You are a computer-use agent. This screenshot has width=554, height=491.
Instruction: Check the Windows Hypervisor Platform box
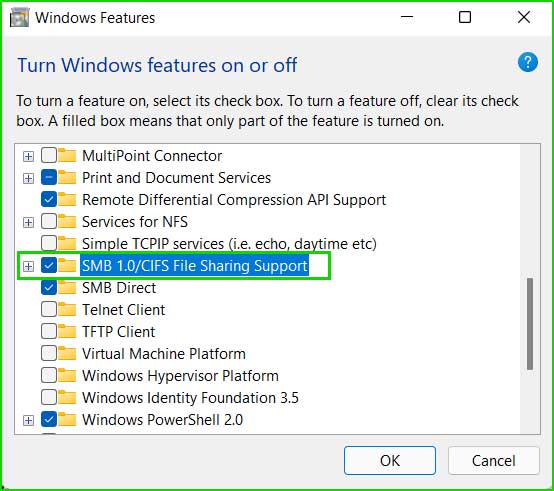click(49, 375)
